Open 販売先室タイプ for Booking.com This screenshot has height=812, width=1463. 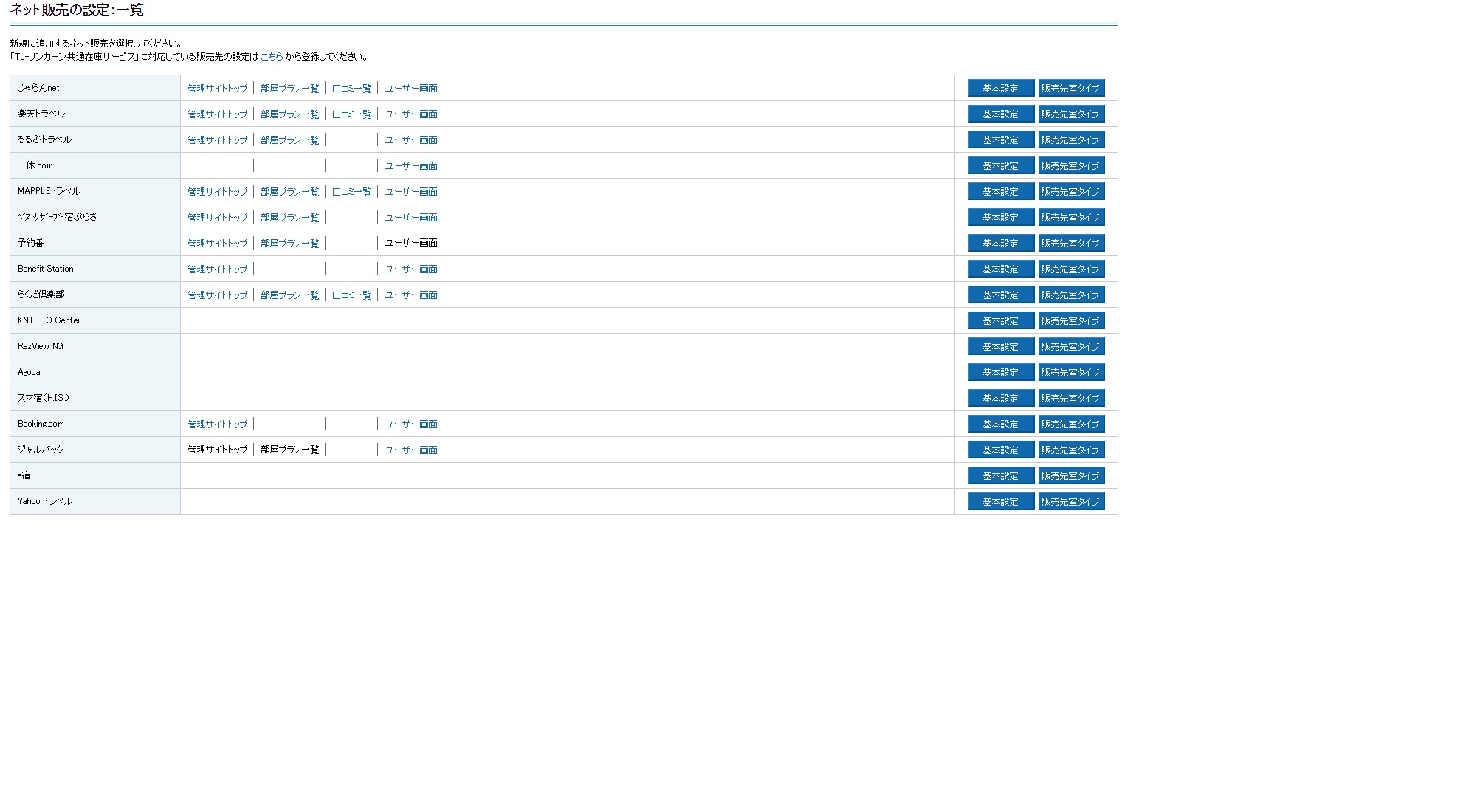click(x=1070, y=424)
